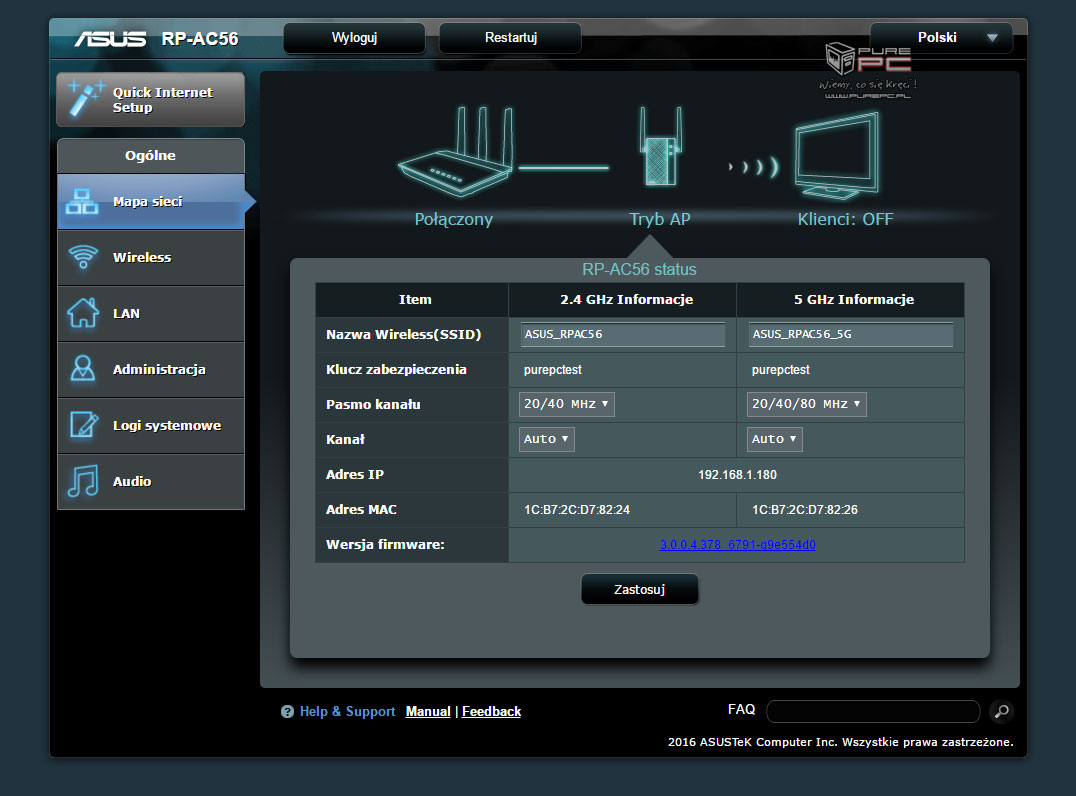Open the Manual link
This screenshot has width=1076, height=796.
(428, 712)
